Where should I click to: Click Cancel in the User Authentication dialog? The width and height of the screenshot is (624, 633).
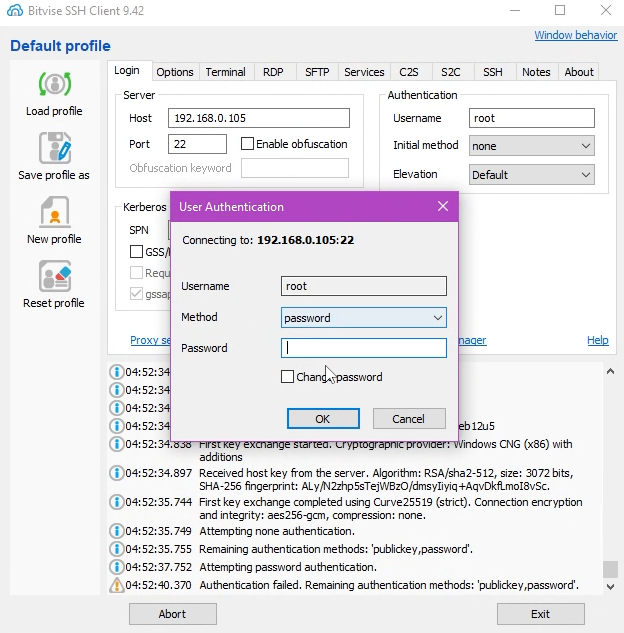point(409,419)
